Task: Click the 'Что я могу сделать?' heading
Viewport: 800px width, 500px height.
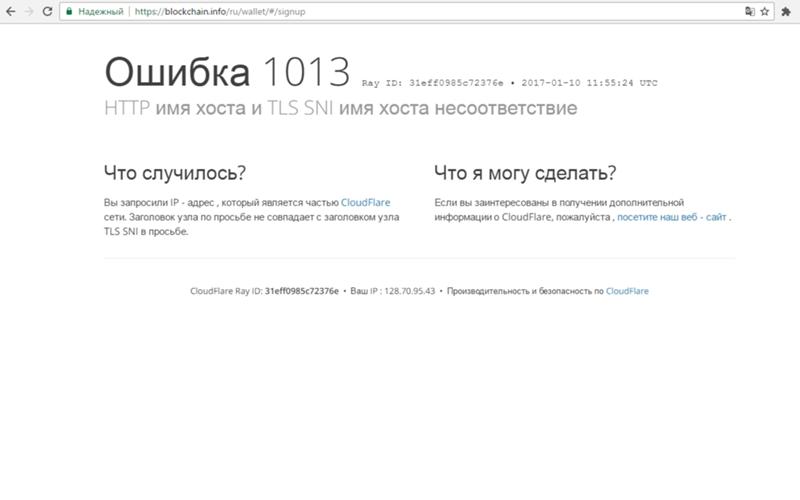Action: point(525,173)
